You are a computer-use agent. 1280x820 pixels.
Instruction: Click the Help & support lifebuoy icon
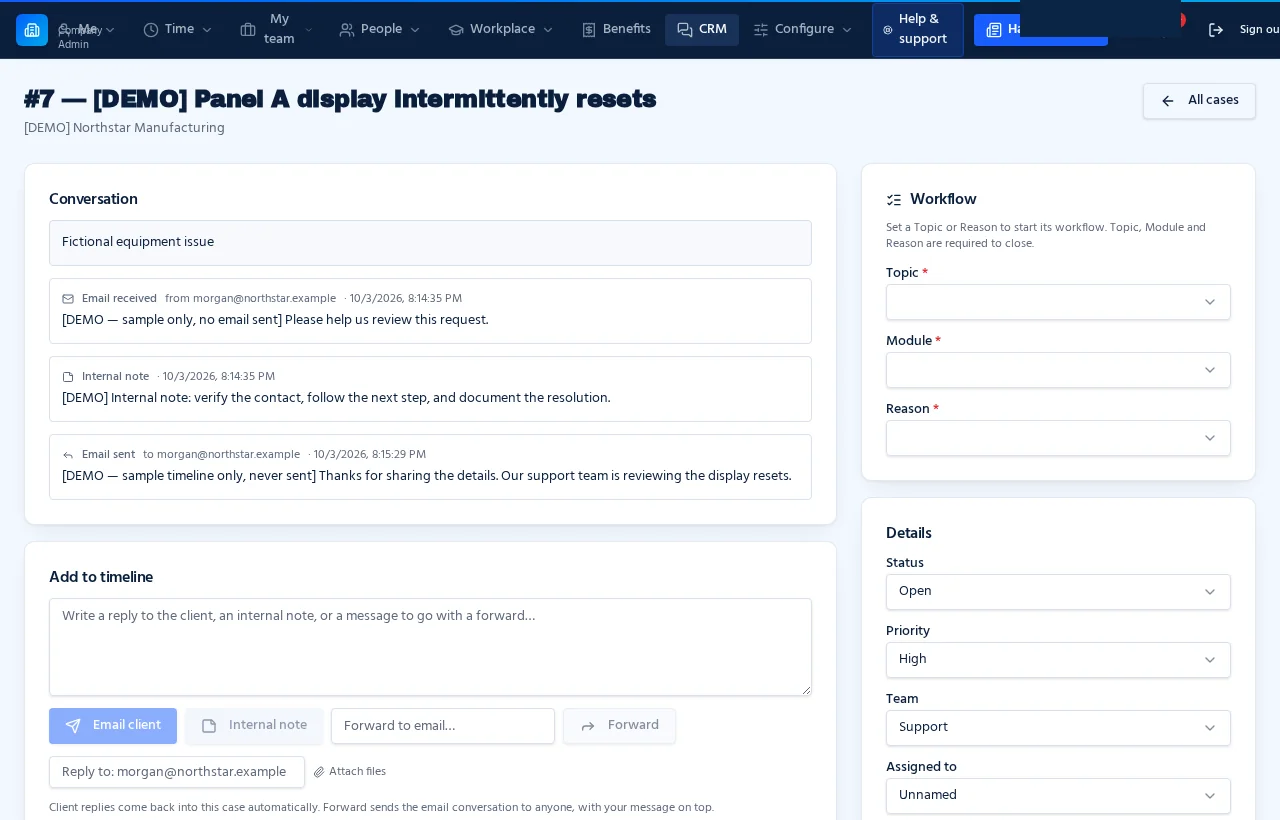888,30
